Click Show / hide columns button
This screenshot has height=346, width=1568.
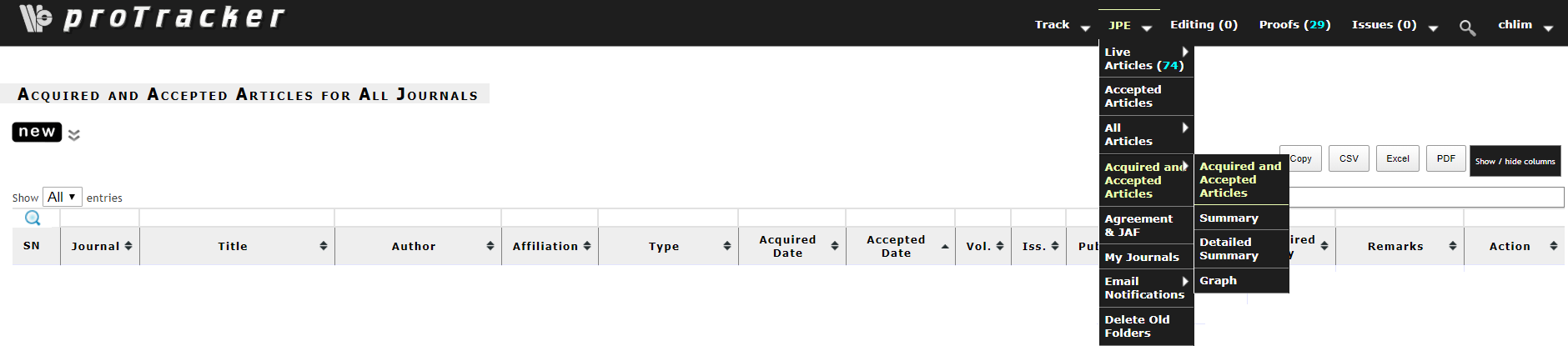coord(1515,161)
